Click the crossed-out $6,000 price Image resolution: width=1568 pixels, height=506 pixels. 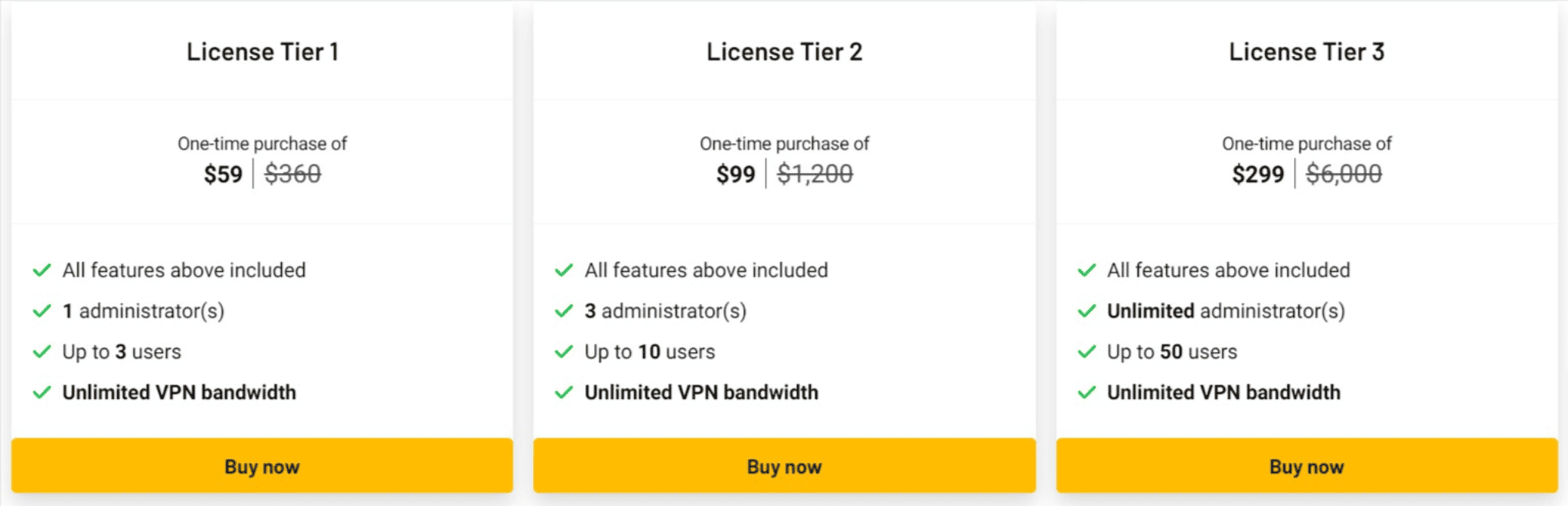[1344, 175]
